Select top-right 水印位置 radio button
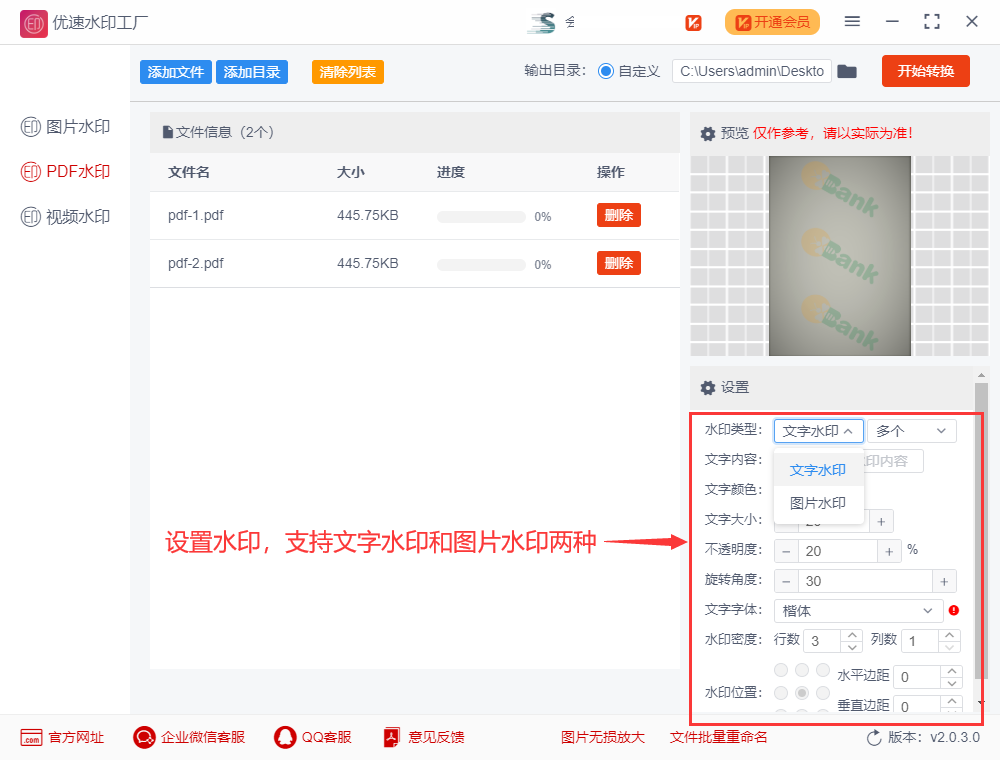The image size is (1000, 760). click(823, 670)
